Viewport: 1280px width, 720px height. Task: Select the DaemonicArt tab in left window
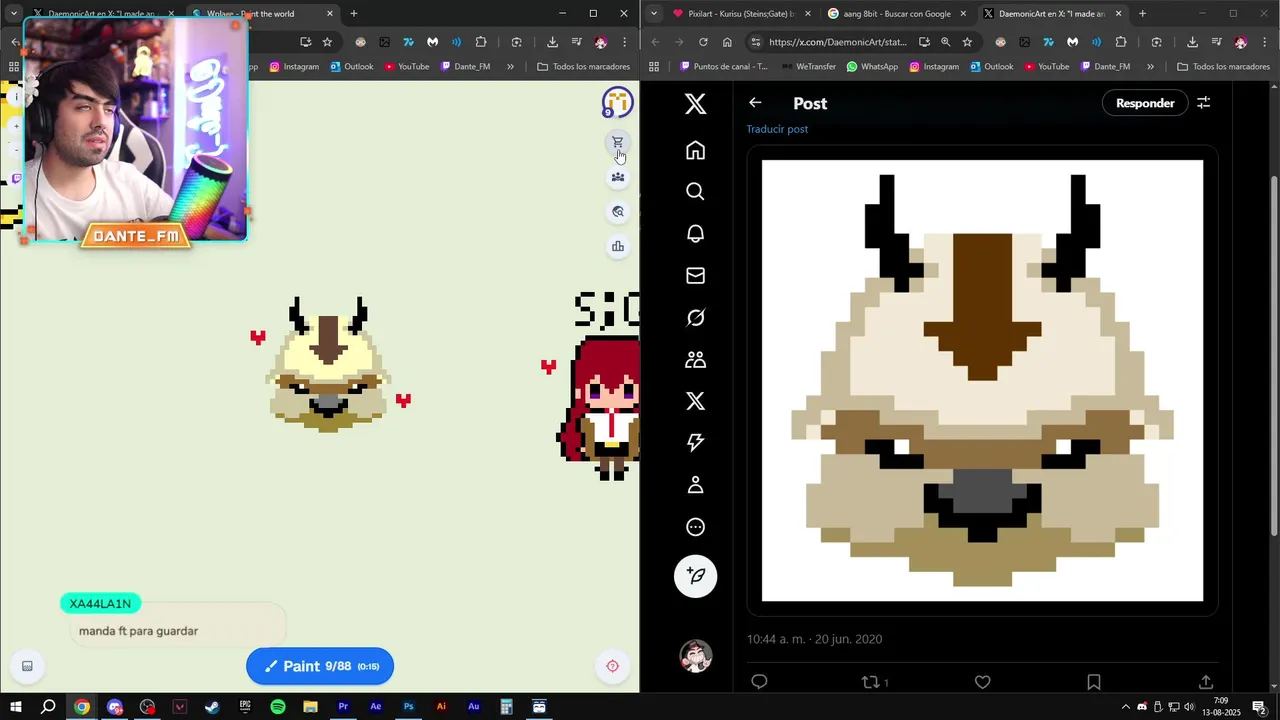click(104, 14)
